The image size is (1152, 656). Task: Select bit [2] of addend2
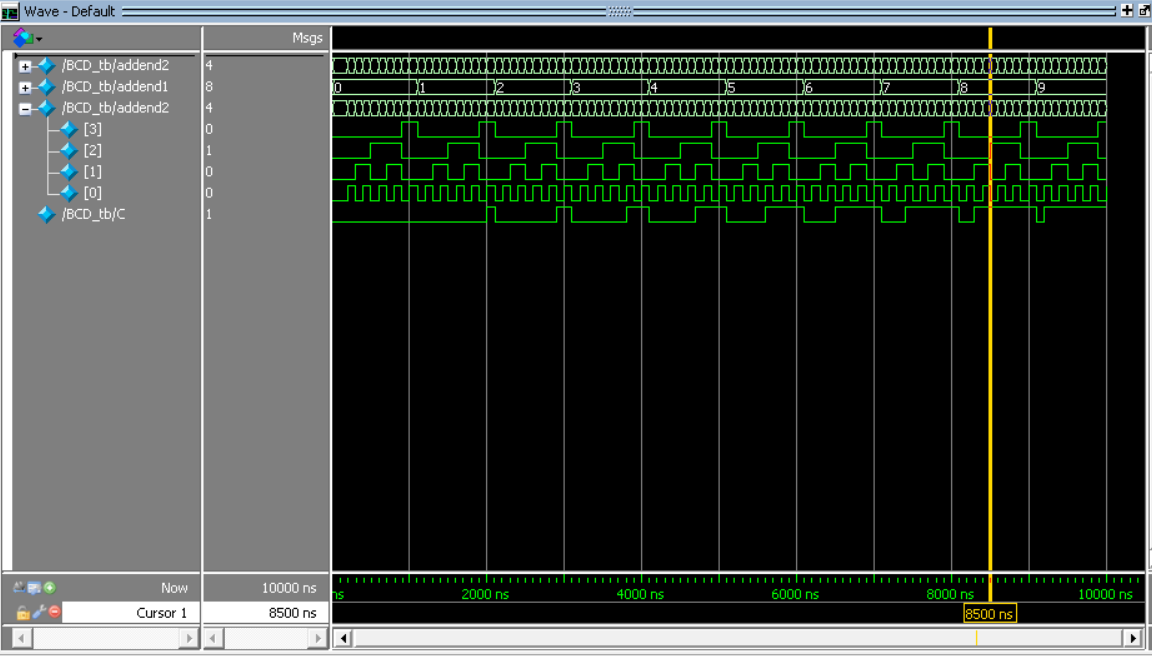coord(93,151)
